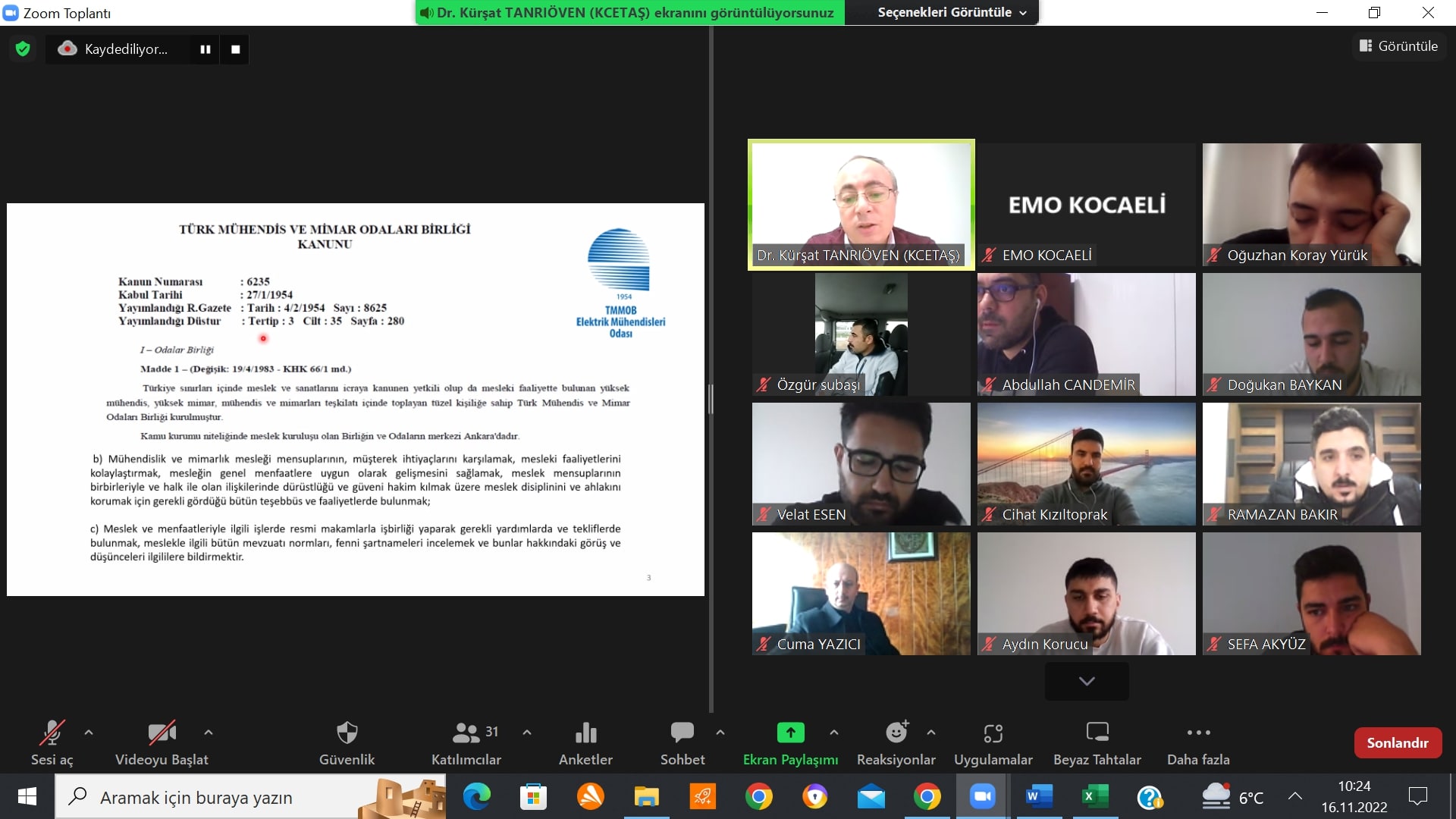1456x819 pixels.
Task: Expand share options arrow beside Ekran Paylaşımı
Action: [834, 733]
